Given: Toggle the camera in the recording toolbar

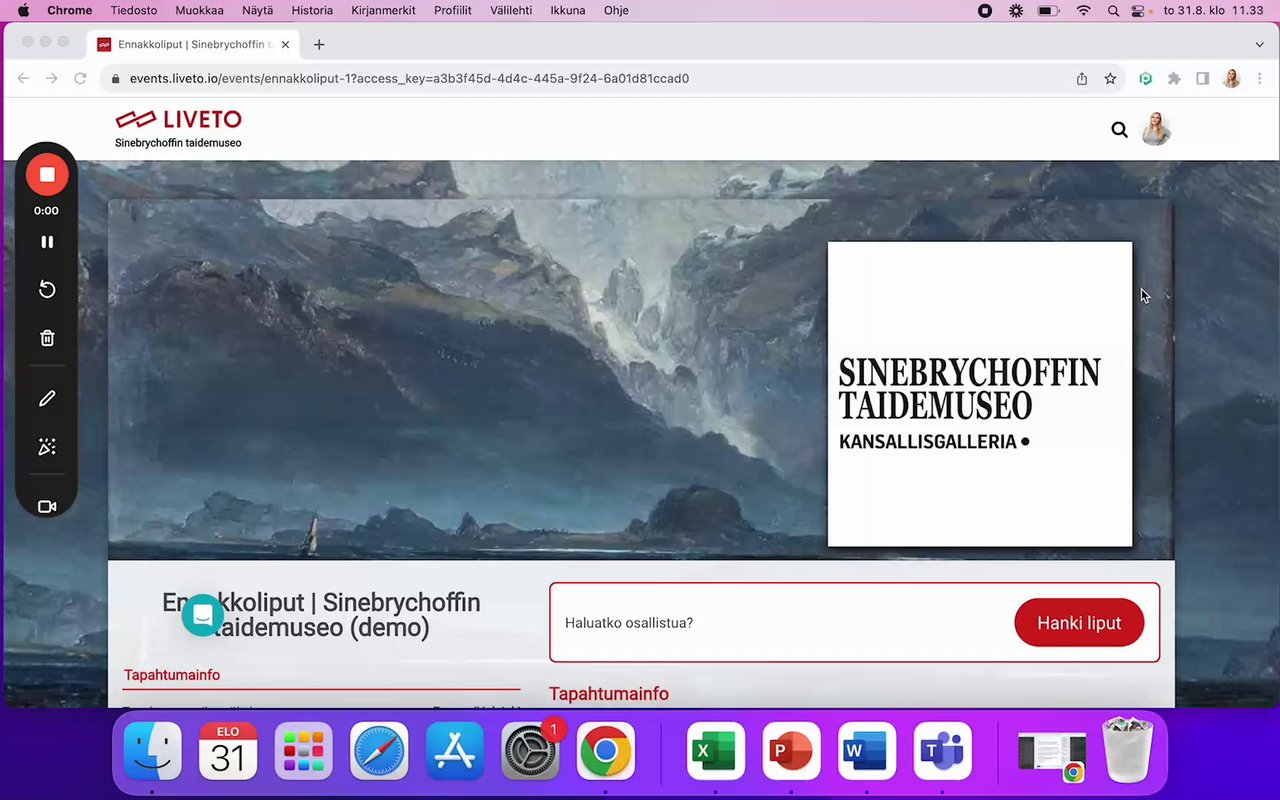Looking at the screenshot, I should [x=47, y=507].
